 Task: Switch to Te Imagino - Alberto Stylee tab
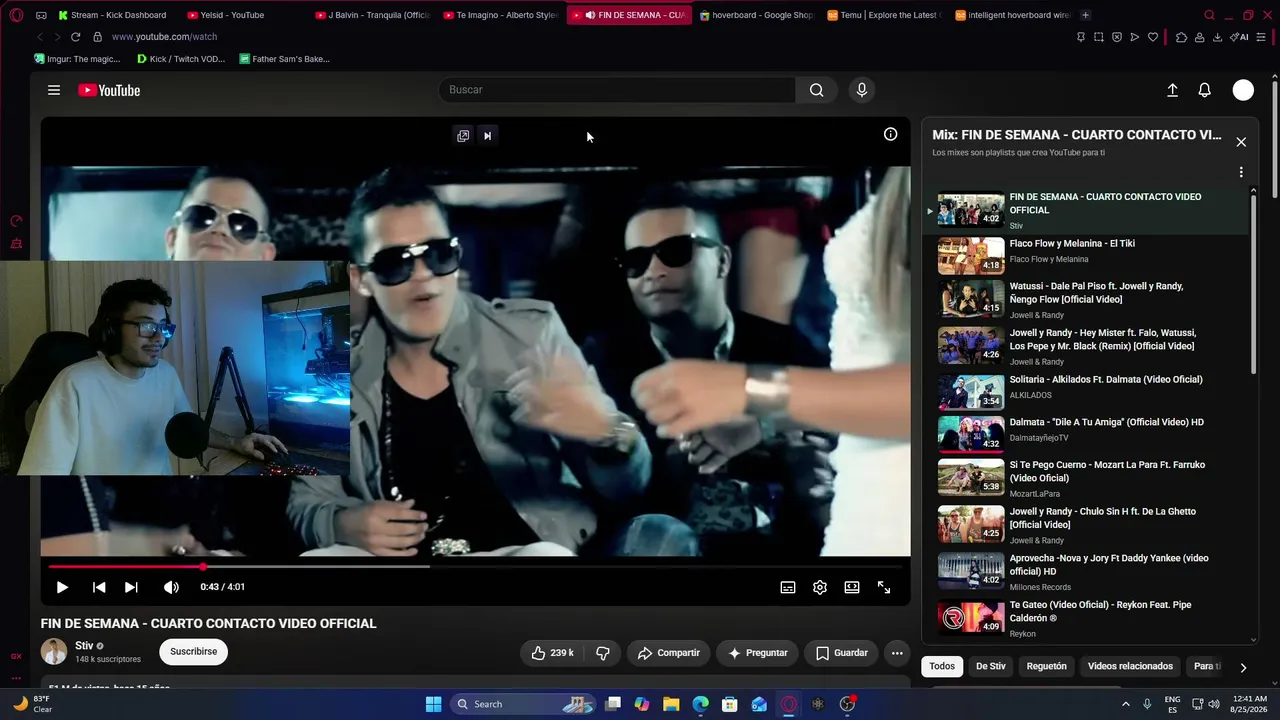pos(500,15)
